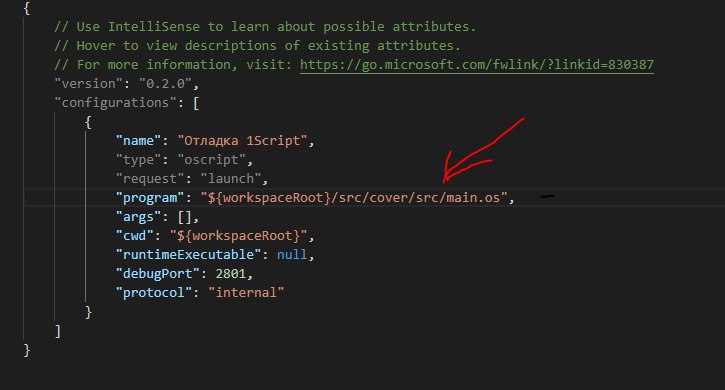The width and height of the screenshot is (725, 390).
Task: Click the configuration object's closing brace
Action: [x=88, y=312]
